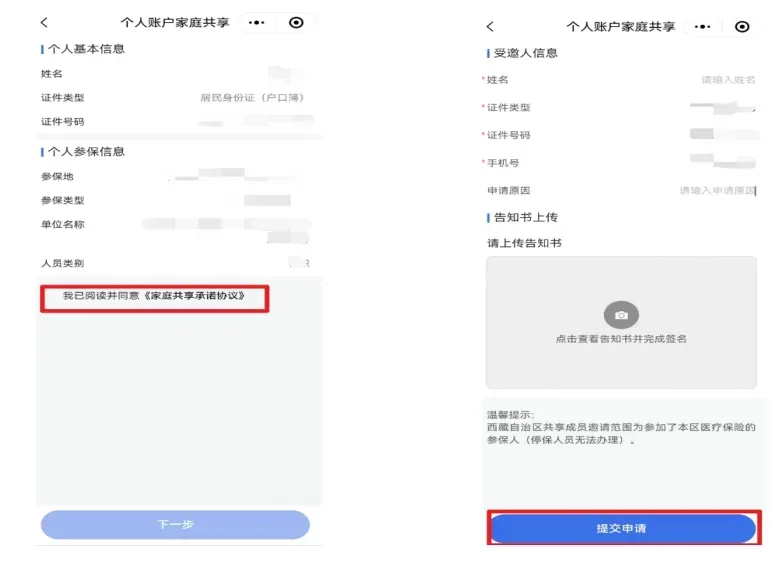The height and width of the screenshot is (561, 777).
Task: Open the left screen's three-dot menu
Action: [x=256, y=23]
